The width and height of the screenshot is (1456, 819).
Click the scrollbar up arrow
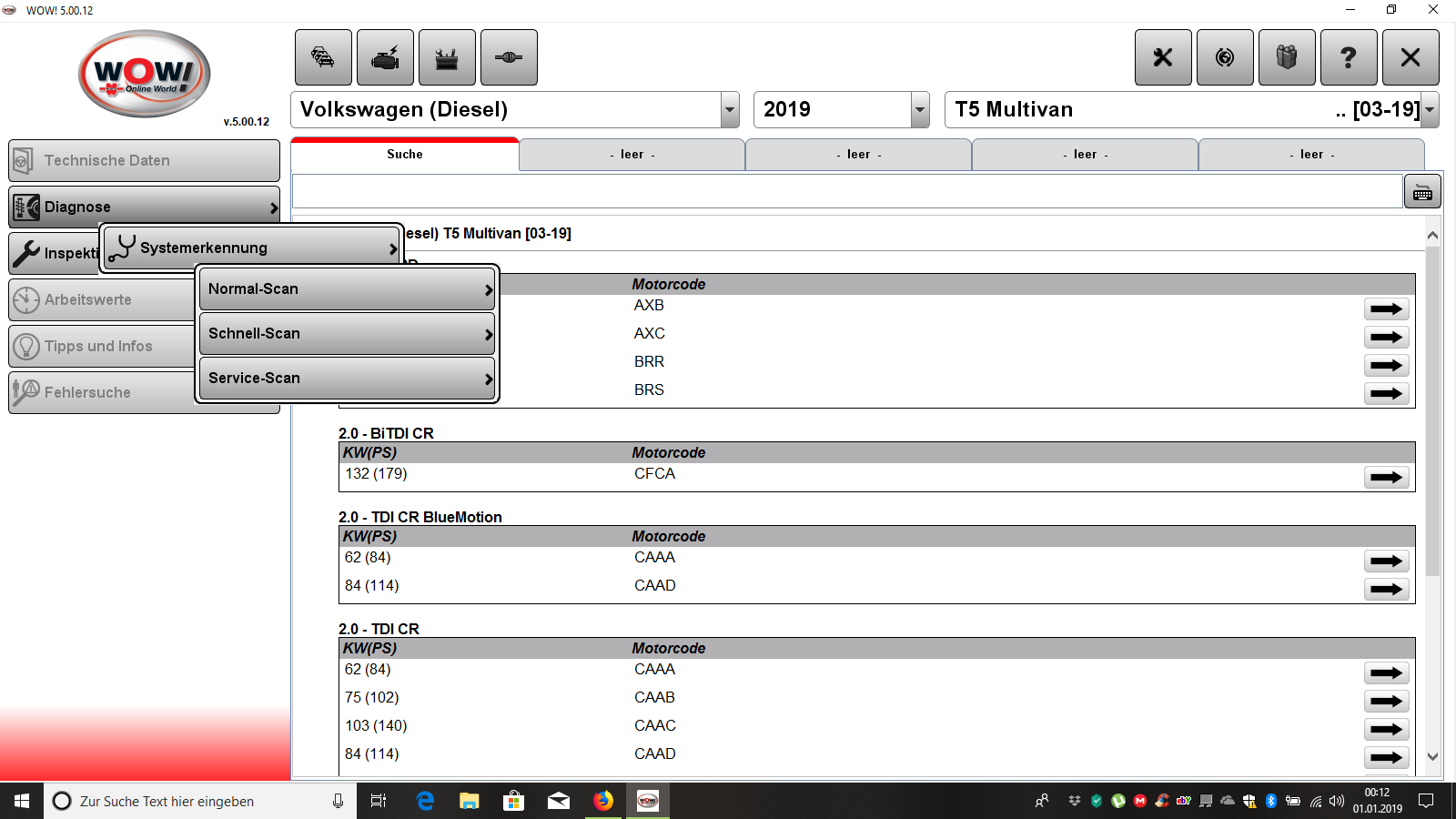[x=1432, y=235]
